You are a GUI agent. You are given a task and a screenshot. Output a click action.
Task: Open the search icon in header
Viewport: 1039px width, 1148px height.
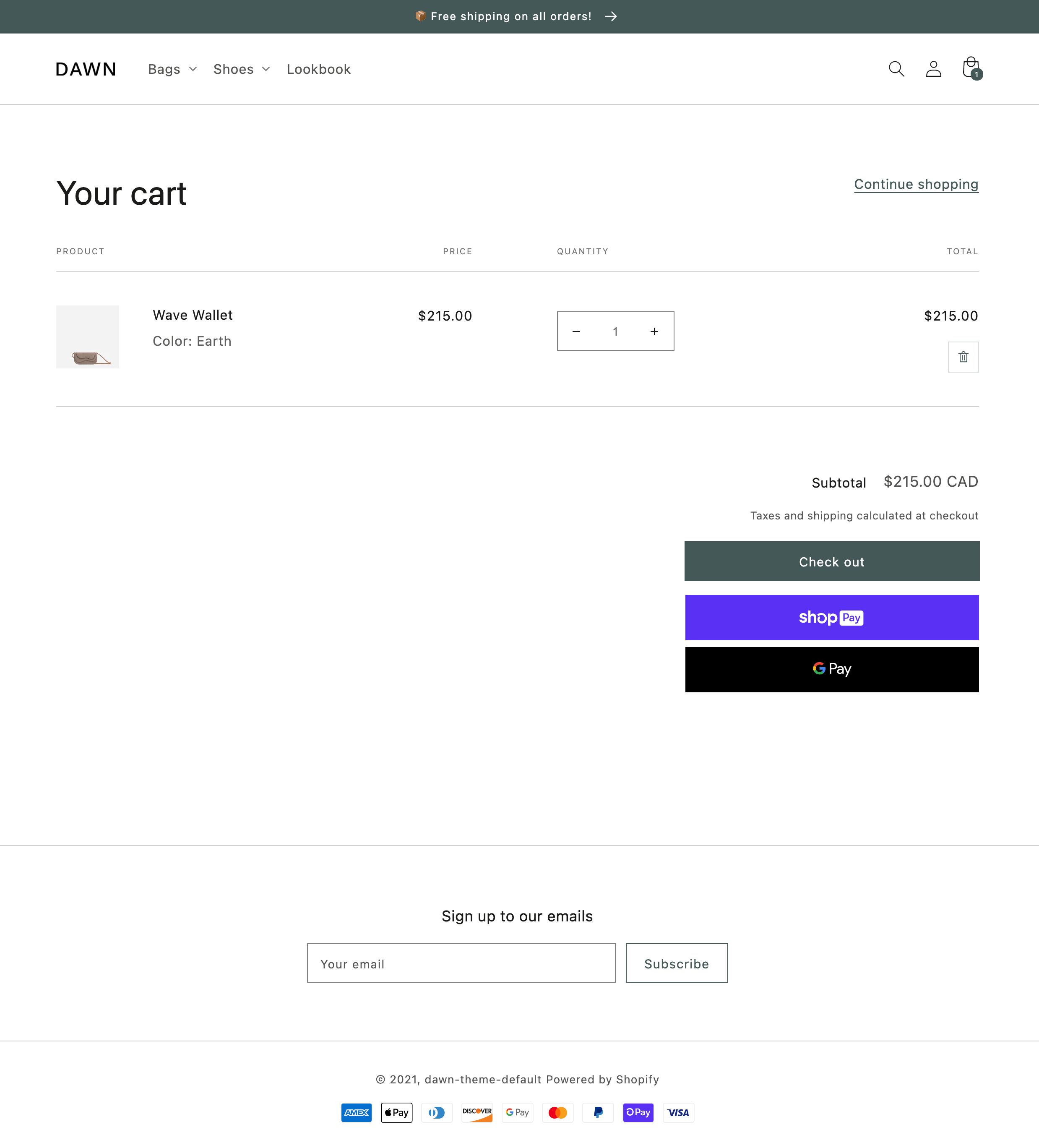(x=896, y=68)
